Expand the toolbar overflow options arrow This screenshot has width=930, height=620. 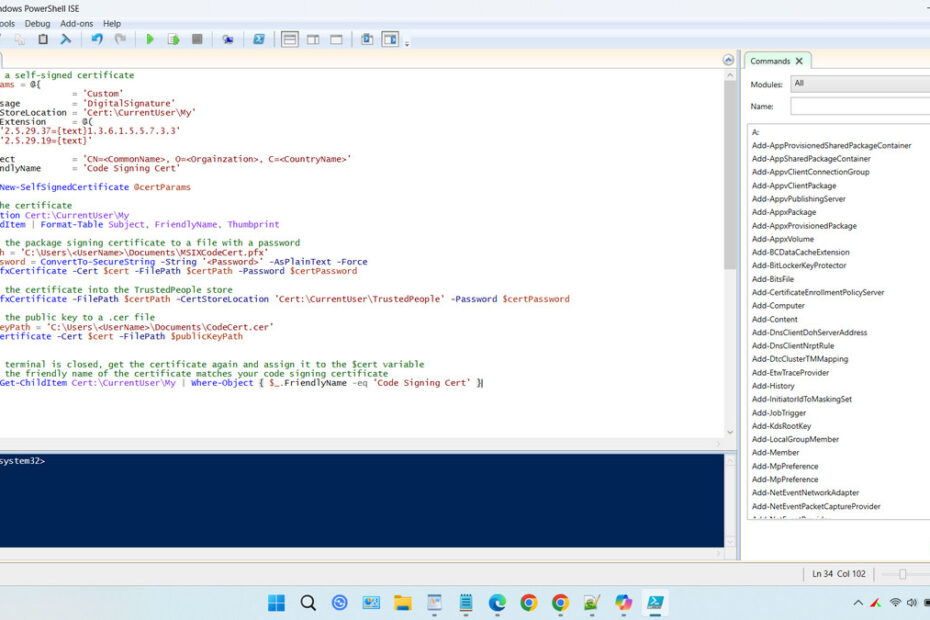click(407, 42)
